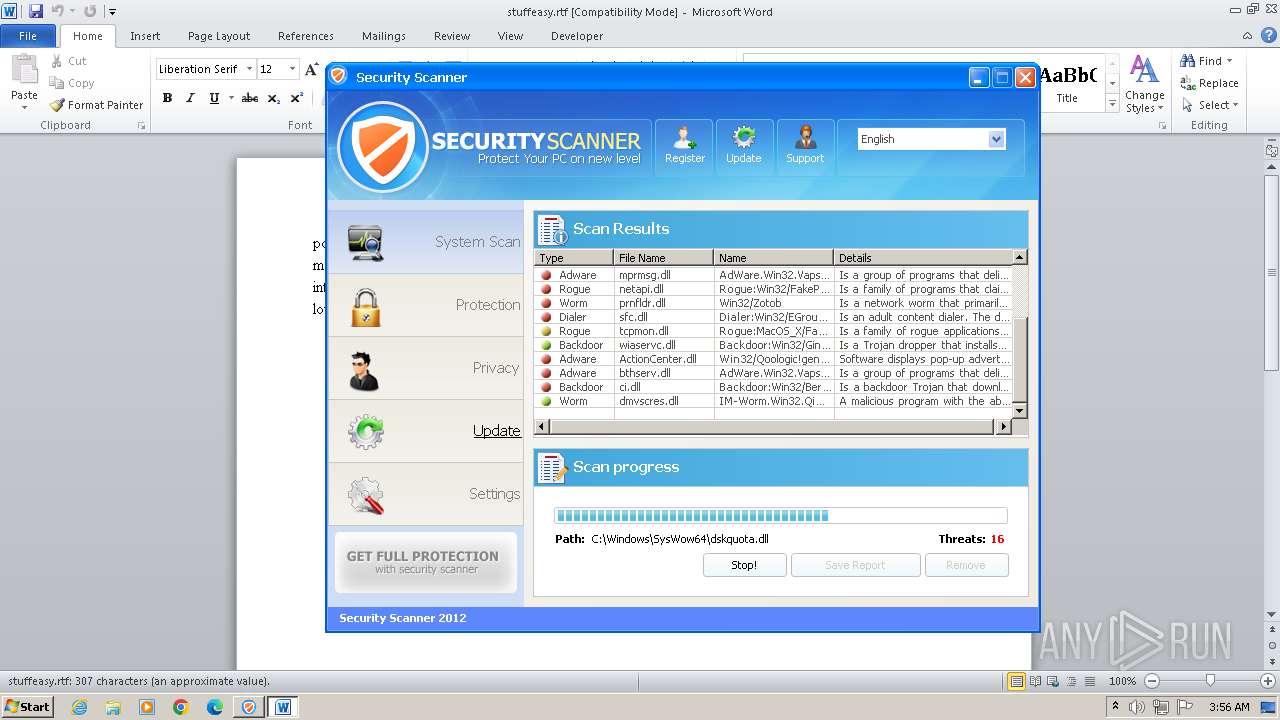Open the System Scan section
1280x720 pixels.
(426, 242)
